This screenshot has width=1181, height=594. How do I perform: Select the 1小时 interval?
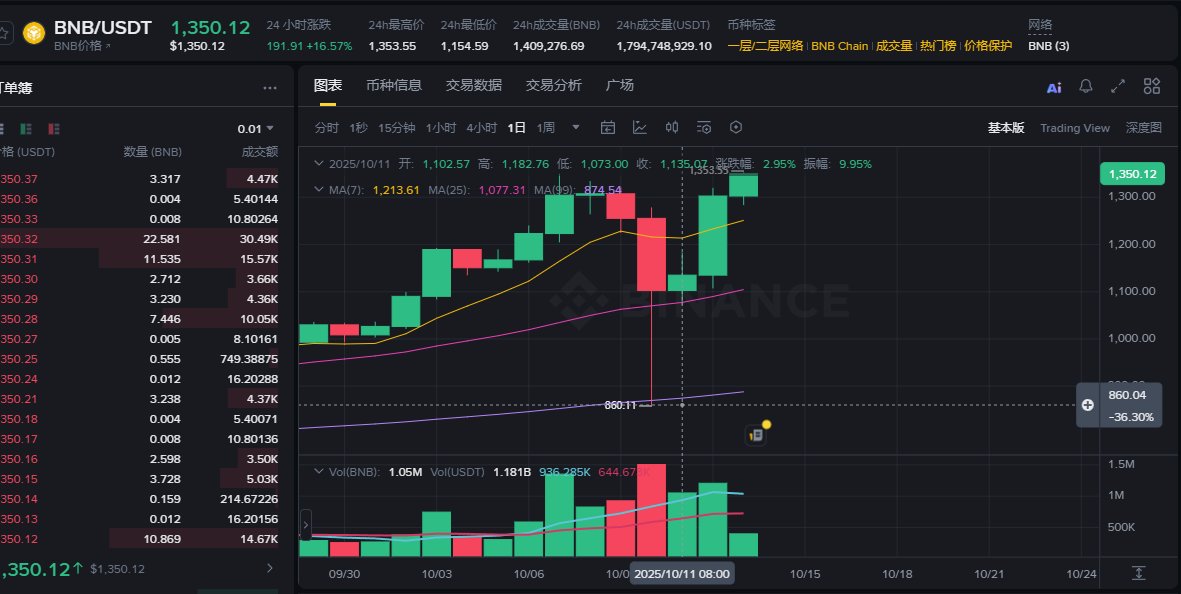[441, 128]
